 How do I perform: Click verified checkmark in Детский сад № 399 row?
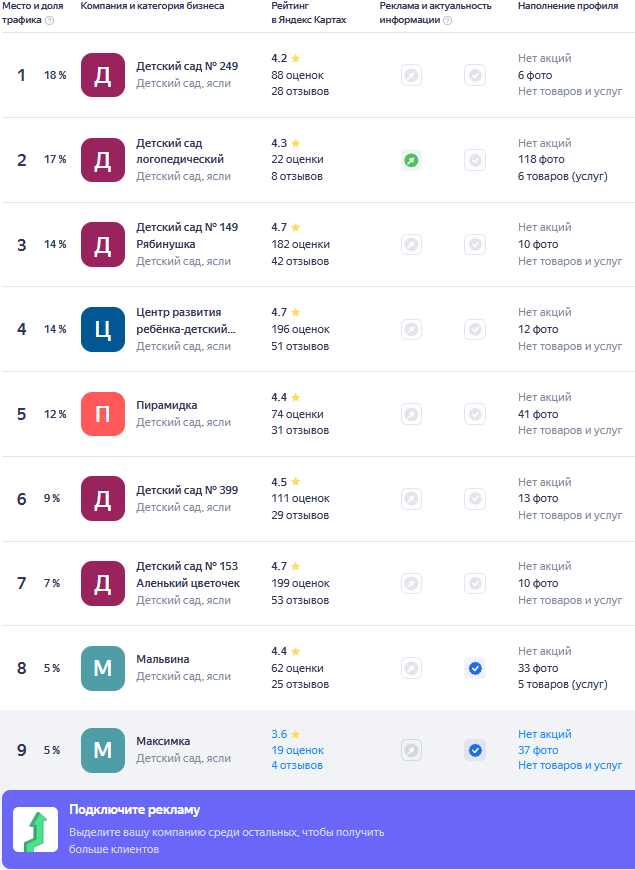coord(475,499)
